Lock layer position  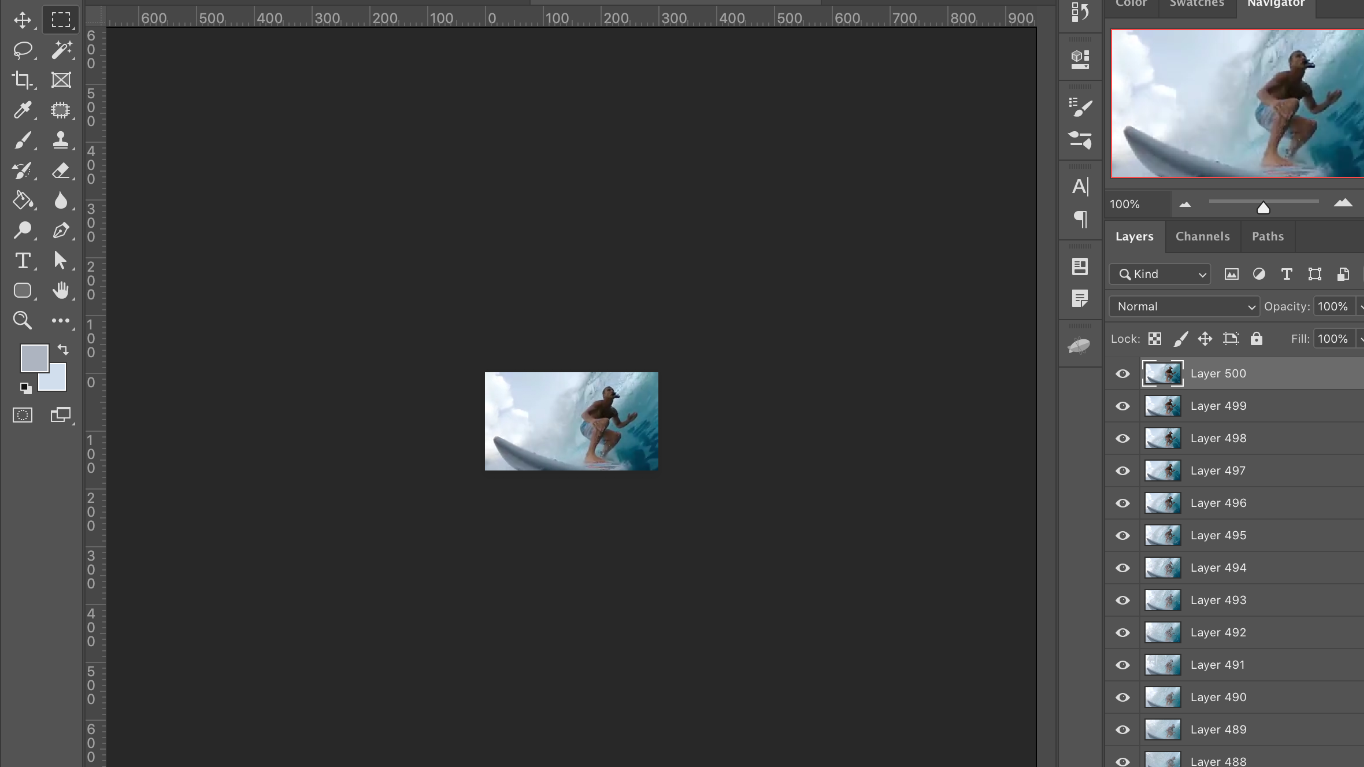1205,339
